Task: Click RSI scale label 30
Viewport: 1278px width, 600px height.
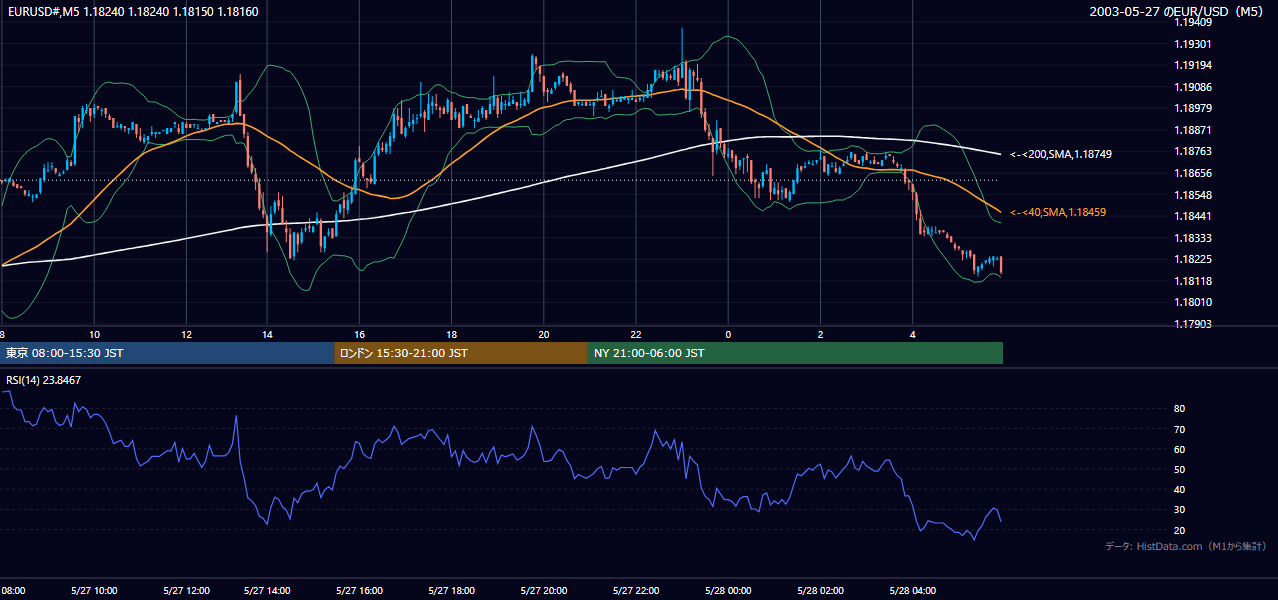Action: point(1180,510)
